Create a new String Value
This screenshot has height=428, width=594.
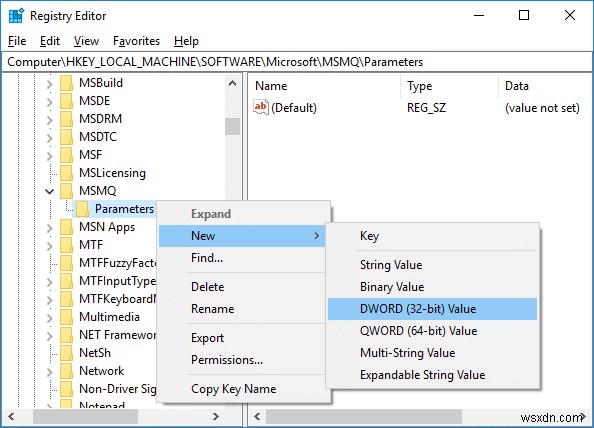click(x=432, y=265)
